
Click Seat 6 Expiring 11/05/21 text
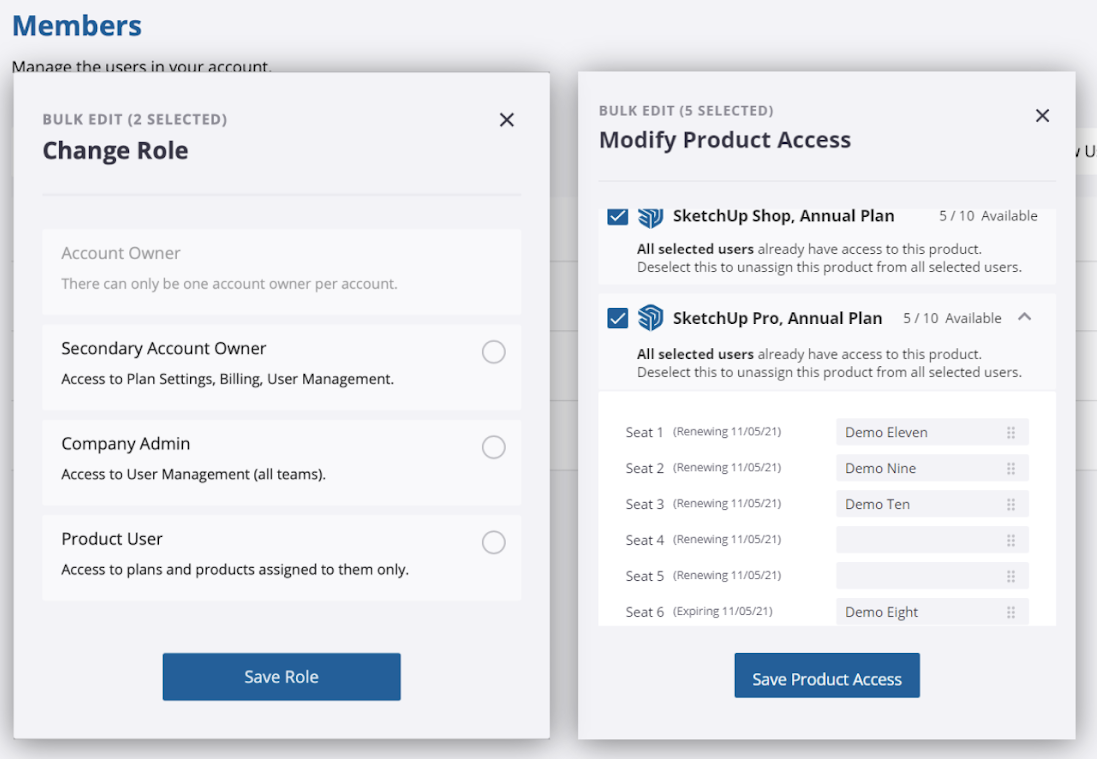723,611
